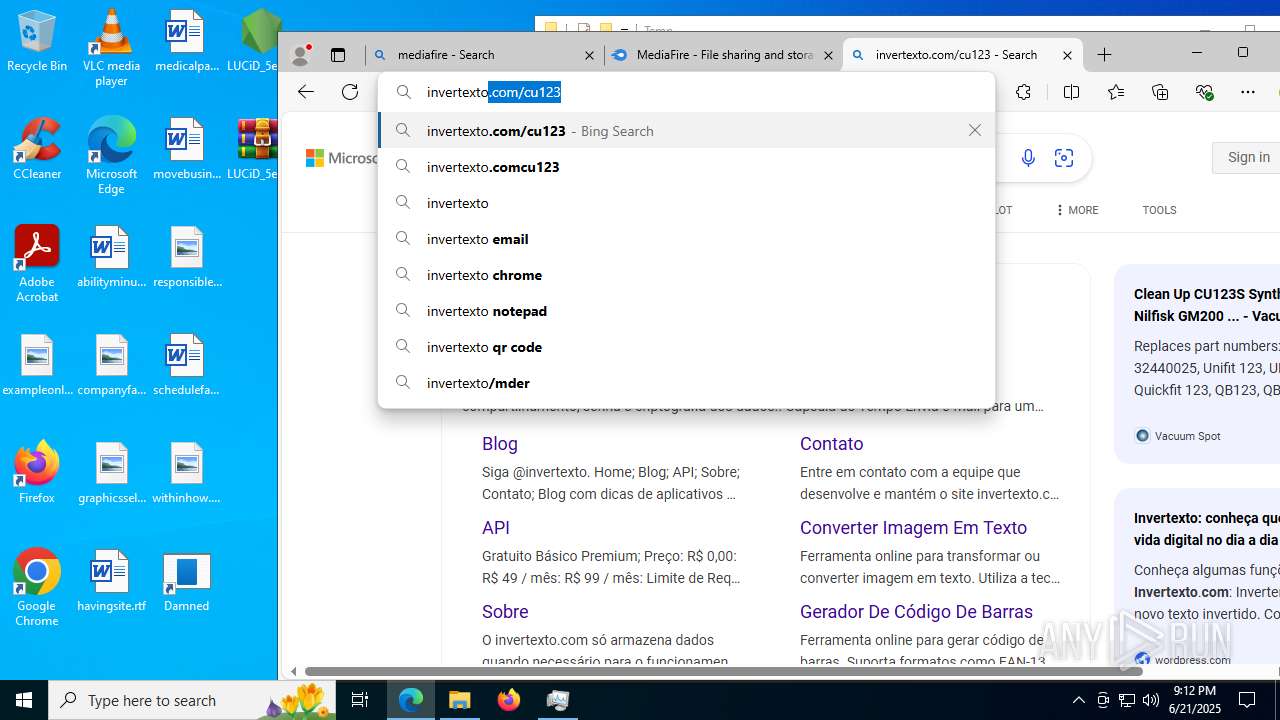Viewport: 1280px width, 720px height.
Task: Open the volume control in tray
Action: [1151, 700]
